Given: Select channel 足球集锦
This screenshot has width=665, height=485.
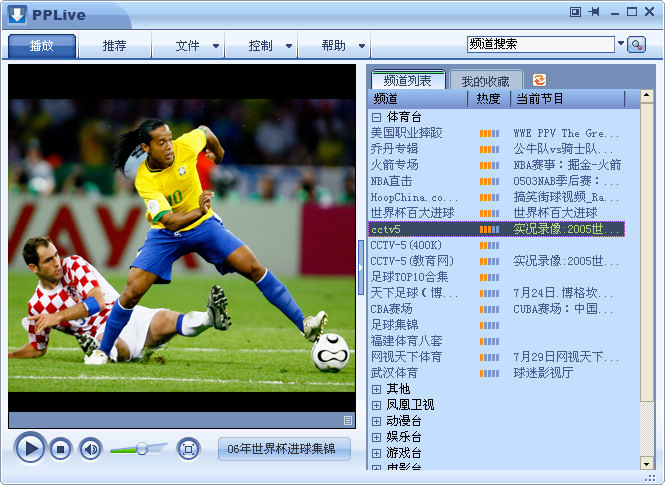Looking at the screenshot, I should point(394,325).
